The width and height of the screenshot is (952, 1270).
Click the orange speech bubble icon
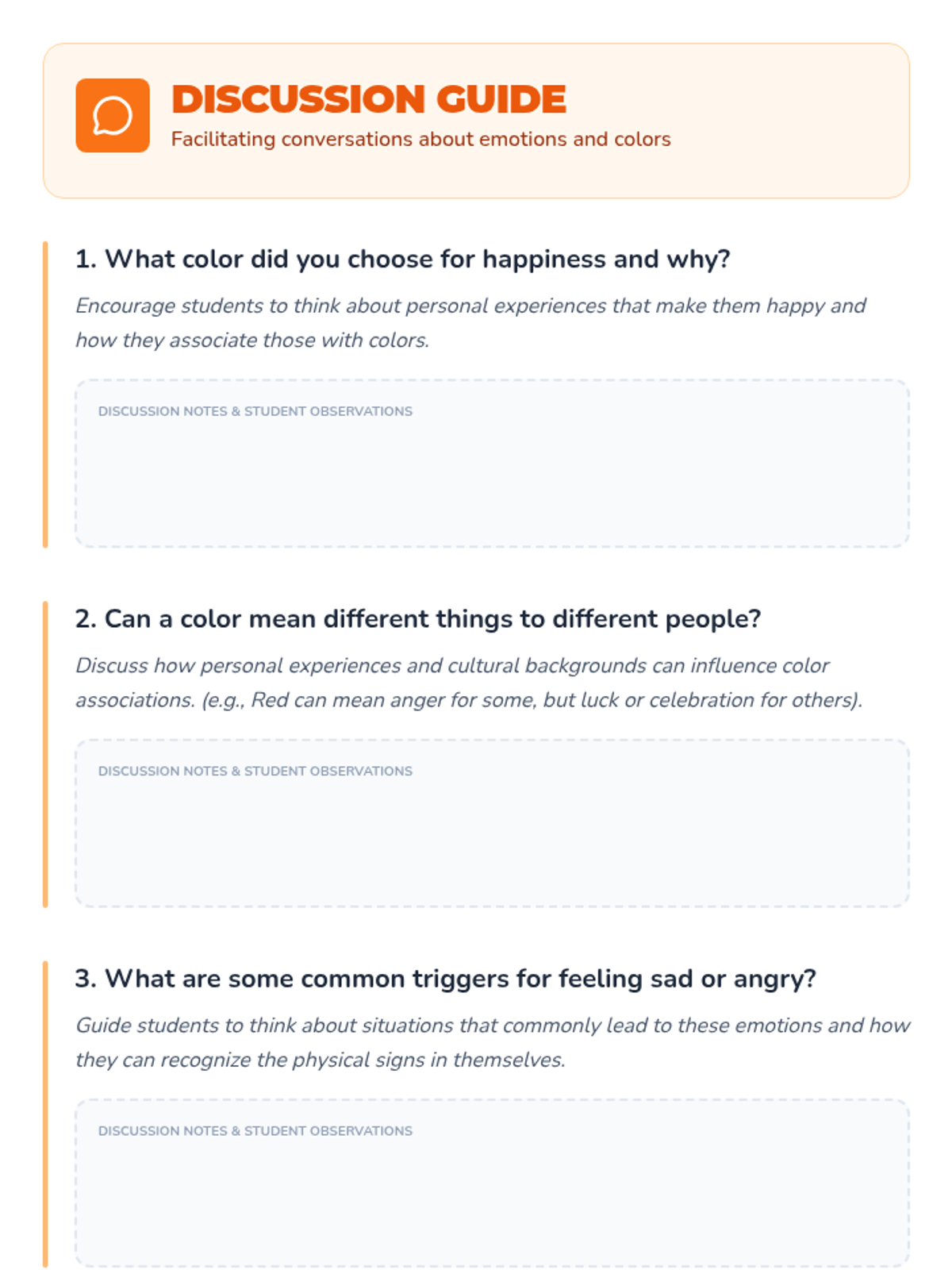click(113, 115)
